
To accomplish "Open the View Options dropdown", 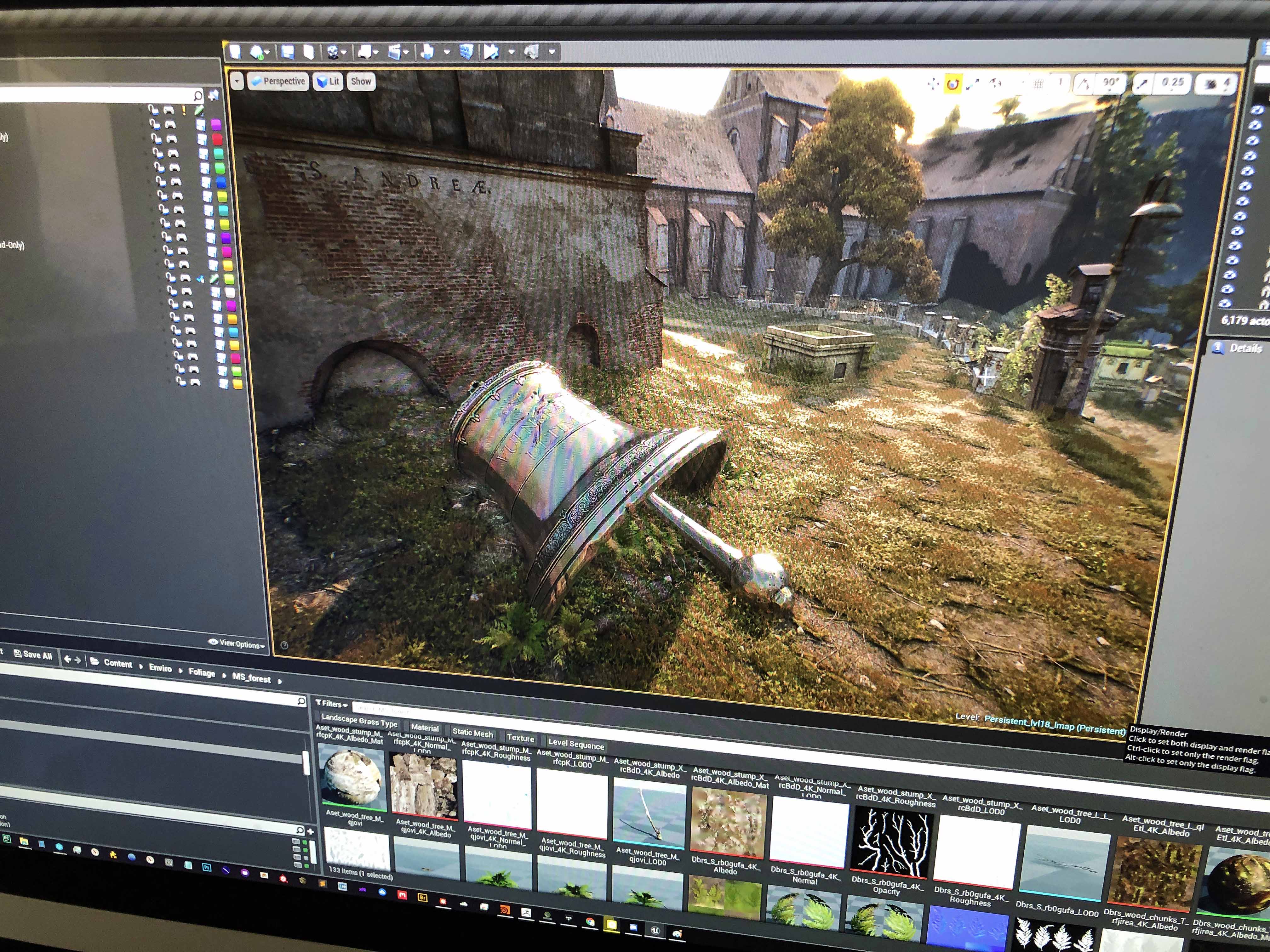I will (238, 644).
